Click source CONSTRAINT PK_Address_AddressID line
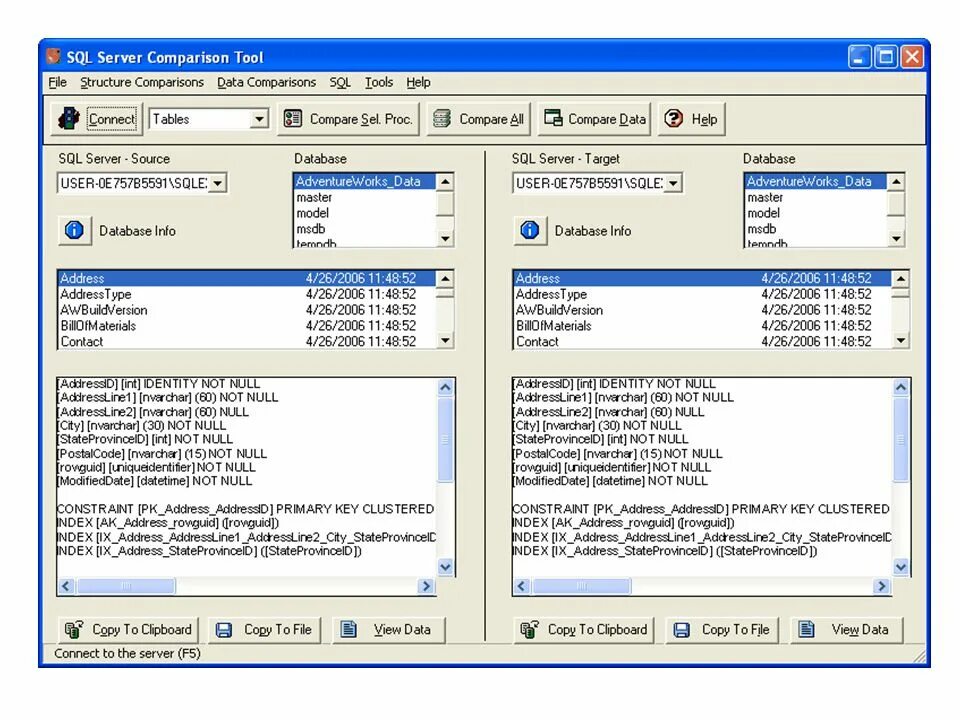 [246, 509]
